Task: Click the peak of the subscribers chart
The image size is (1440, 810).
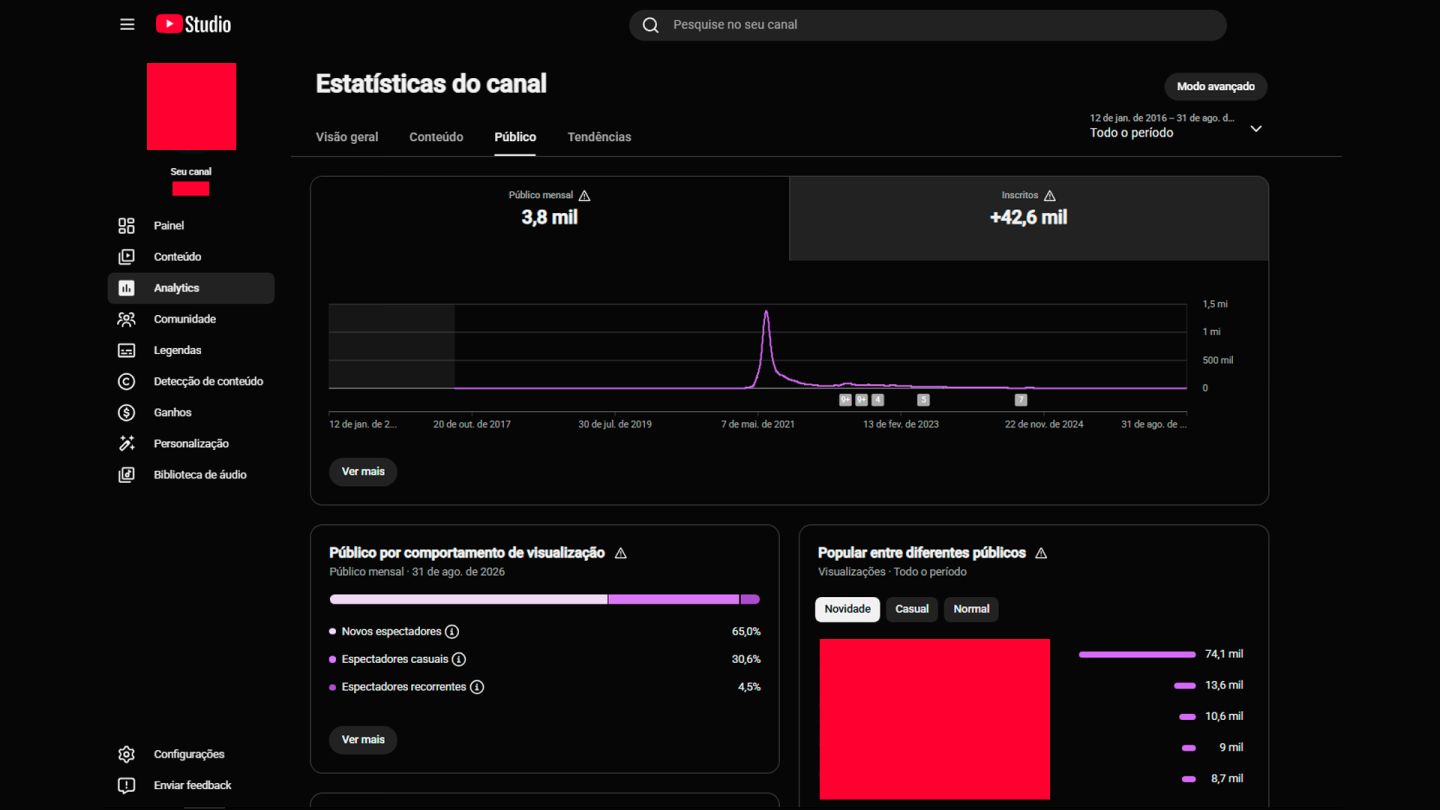Action: pos(767,313)
